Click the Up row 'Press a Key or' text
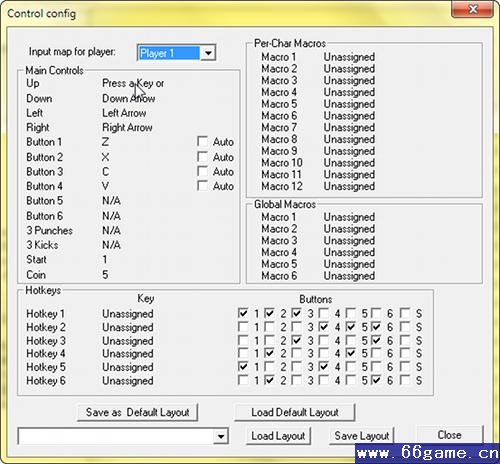The height and width of the screenshot is (464, 500). (x=133, y=83)
